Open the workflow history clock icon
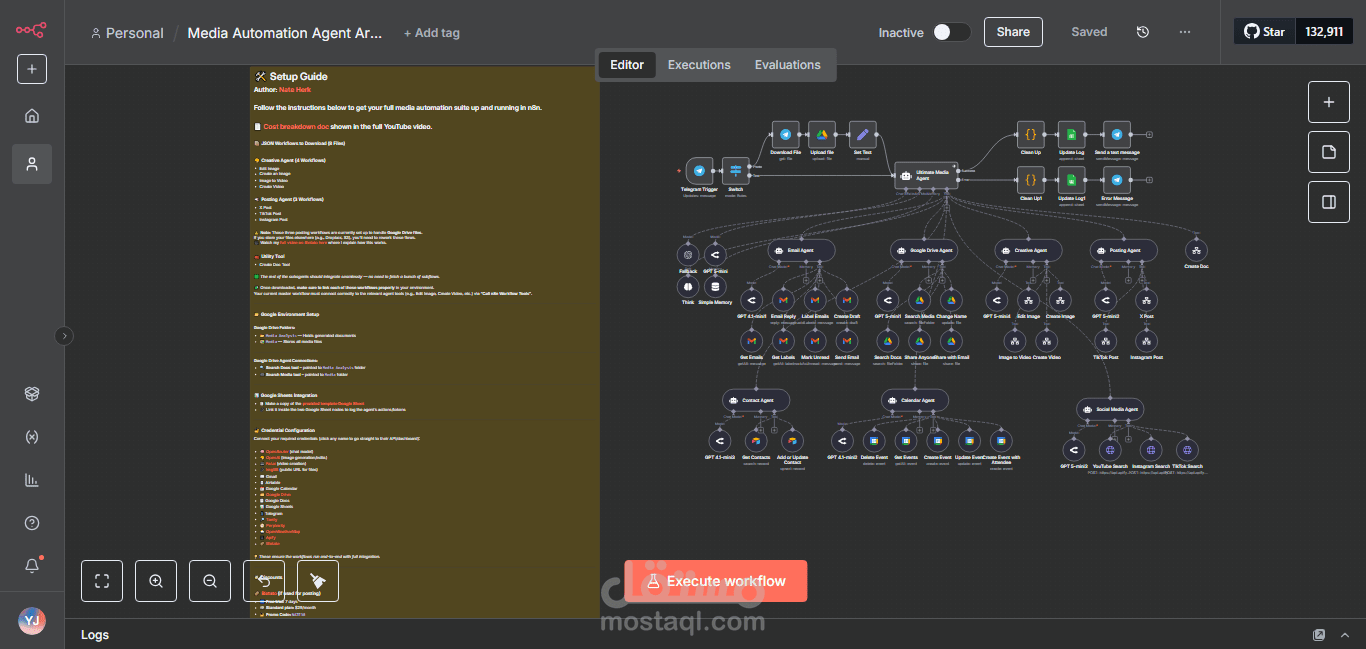Viewport: 1366px width, 649px height. [x=1143, y=32]
